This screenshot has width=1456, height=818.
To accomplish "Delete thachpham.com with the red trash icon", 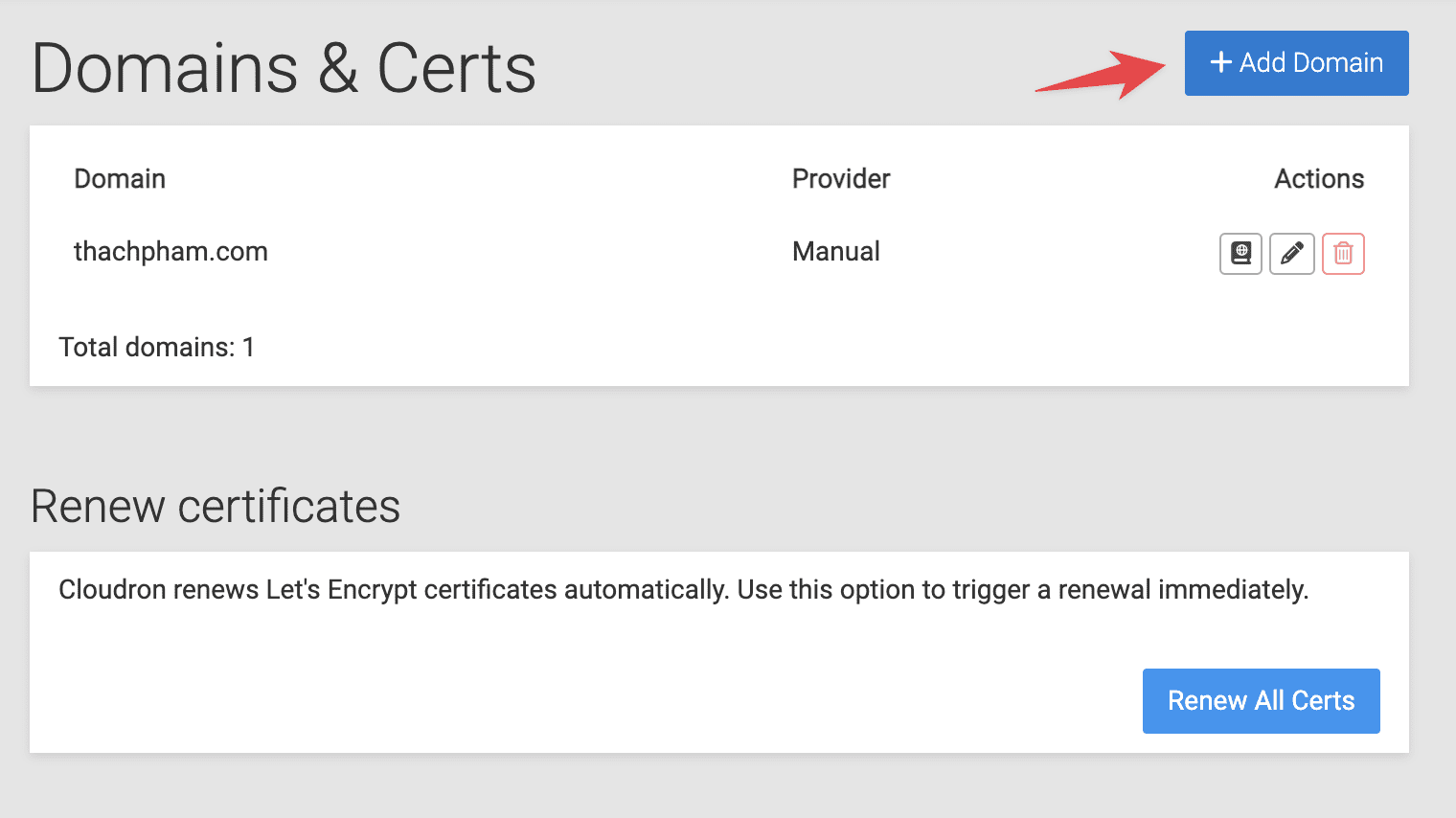I will pyautogui.click(x=1343, y=254).
